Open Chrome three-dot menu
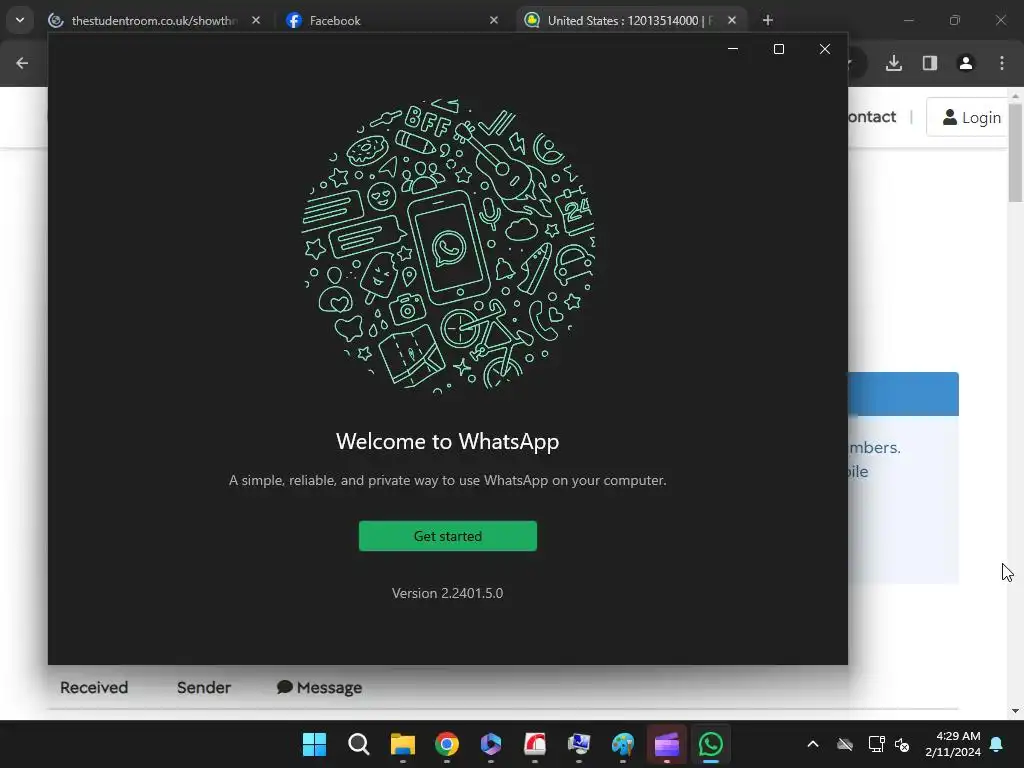The width and height of the screenshot is (1024, 768). tap(1002, 63)
